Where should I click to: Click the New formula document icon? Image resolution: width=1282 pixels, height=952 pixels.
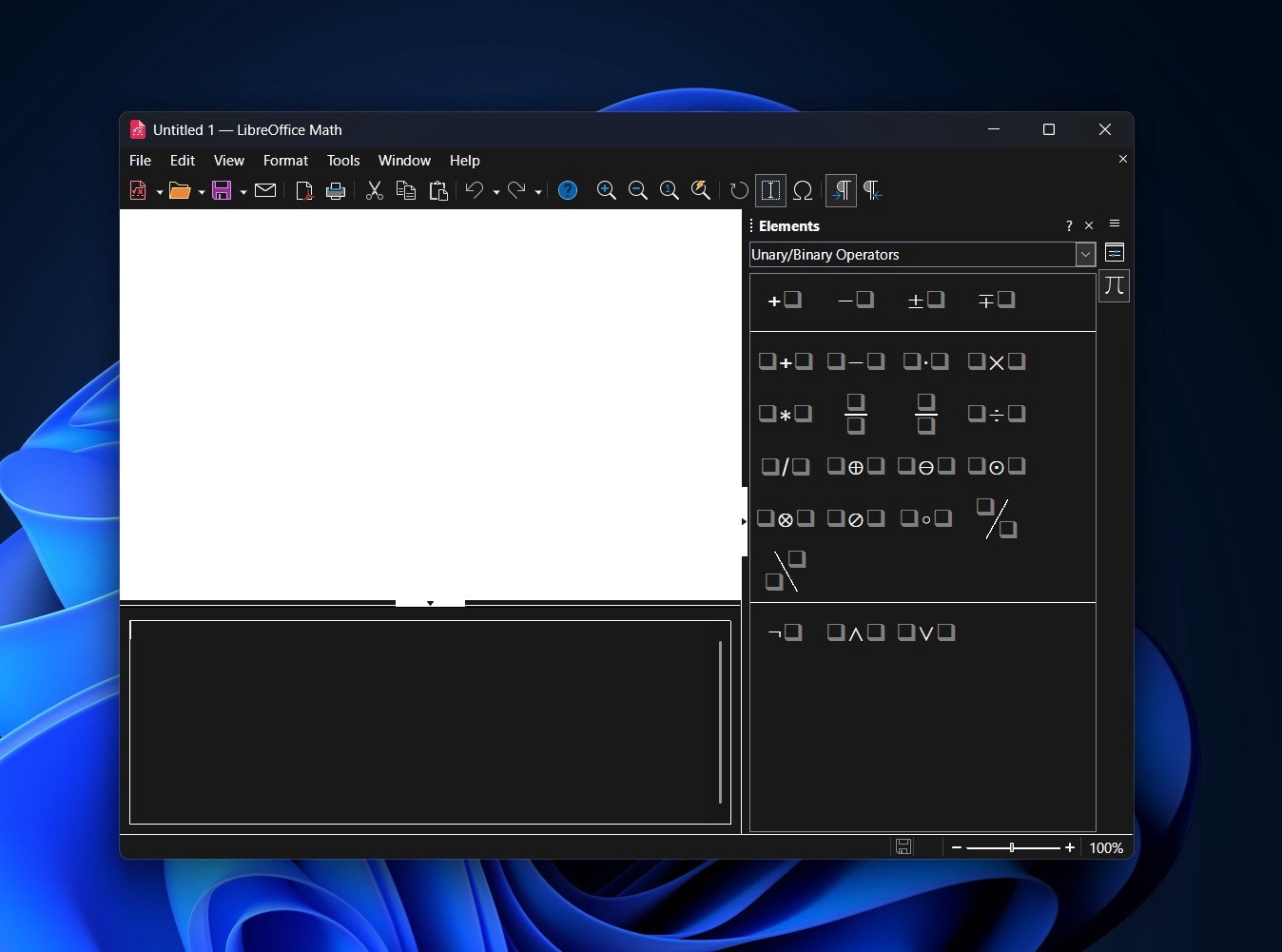138,190
